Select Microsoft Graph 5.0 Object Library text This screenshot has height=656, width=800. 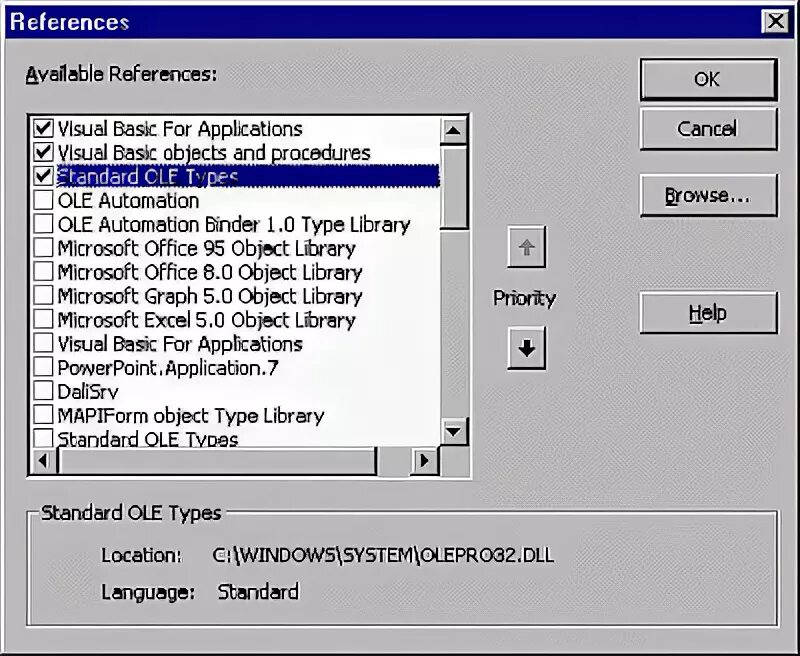click(210, 296)
